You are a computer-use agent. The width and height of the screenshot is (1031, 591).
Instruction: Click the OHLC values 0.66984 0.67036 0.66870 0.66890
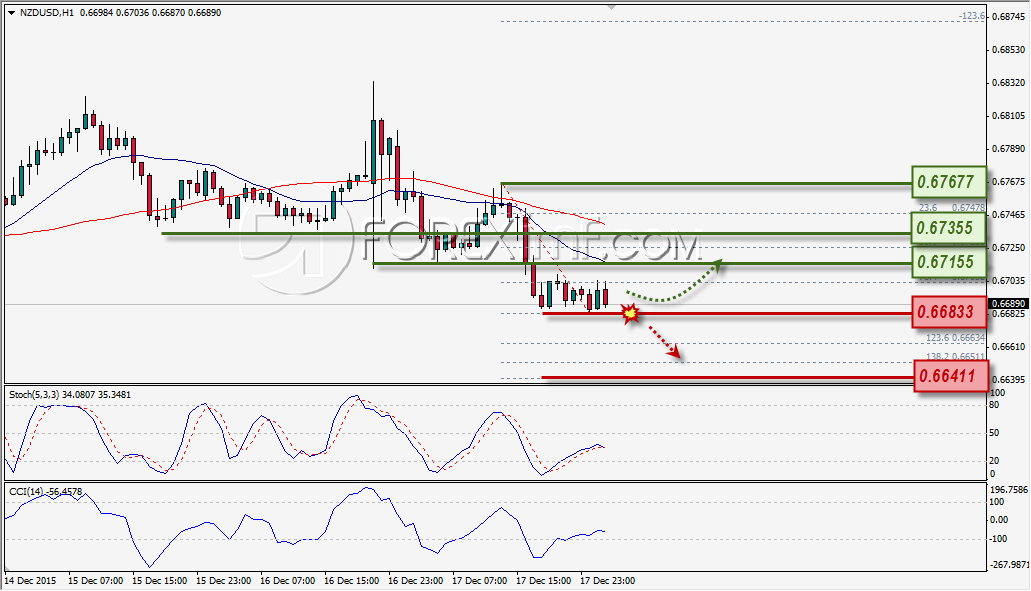coord(151,12)
